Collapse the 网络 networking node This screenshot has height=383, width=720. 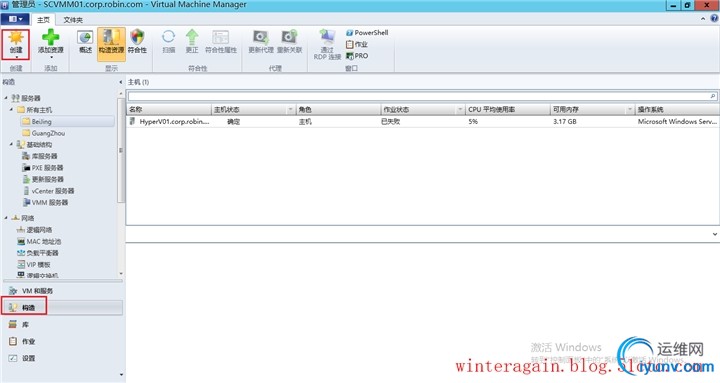pyautogui.click(x=6, y=218)
